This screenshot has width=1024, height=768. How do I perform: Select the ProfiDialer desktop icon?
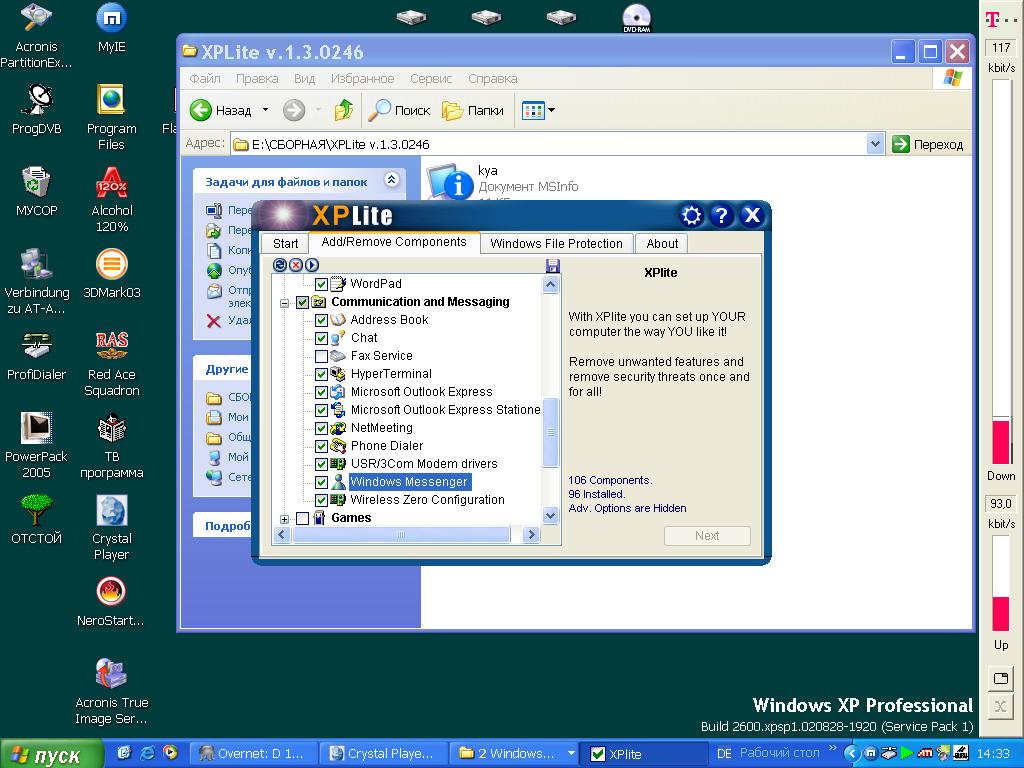[37, 355]
